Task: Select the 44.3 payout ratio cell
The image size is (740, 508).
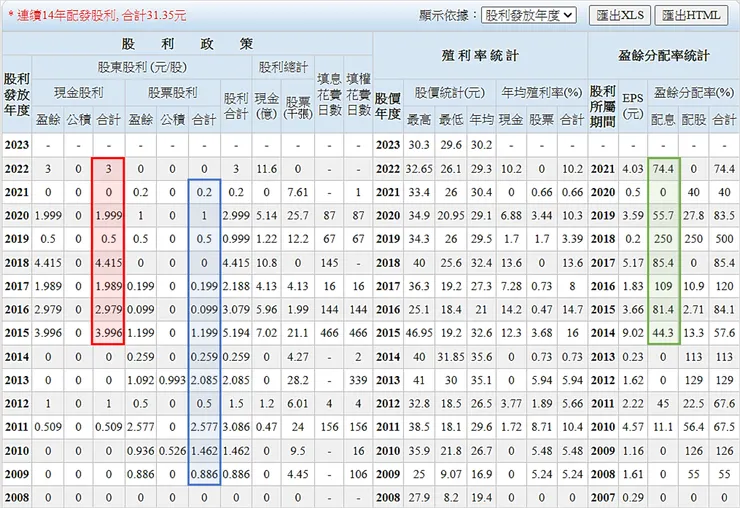Action: (x=663, y=333)
